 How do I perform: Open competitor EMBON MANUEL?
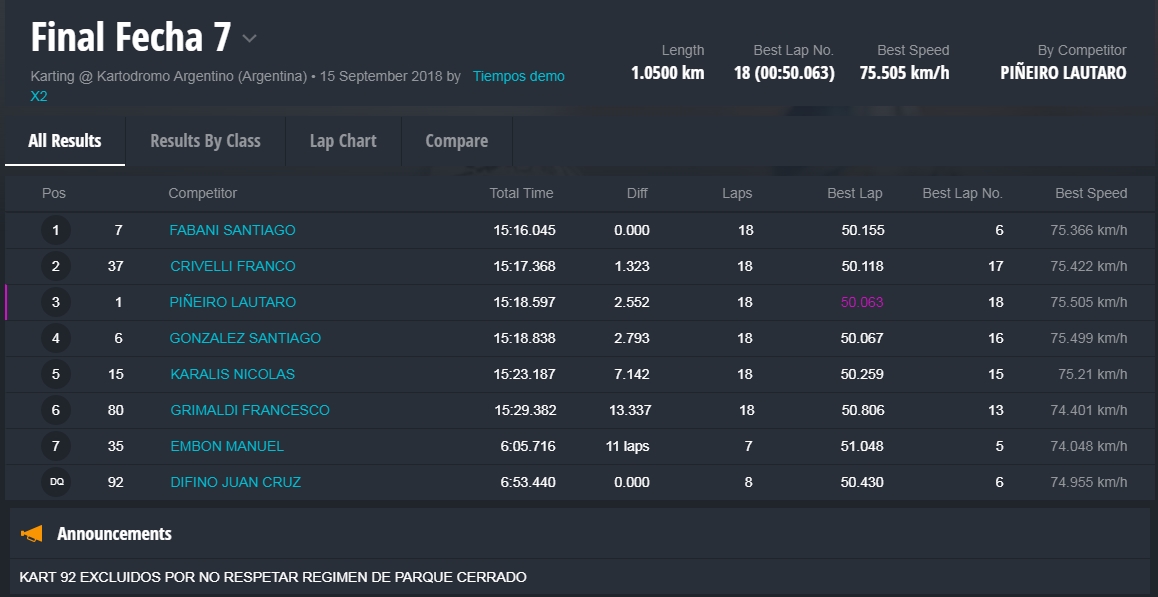tap(227, 446)
